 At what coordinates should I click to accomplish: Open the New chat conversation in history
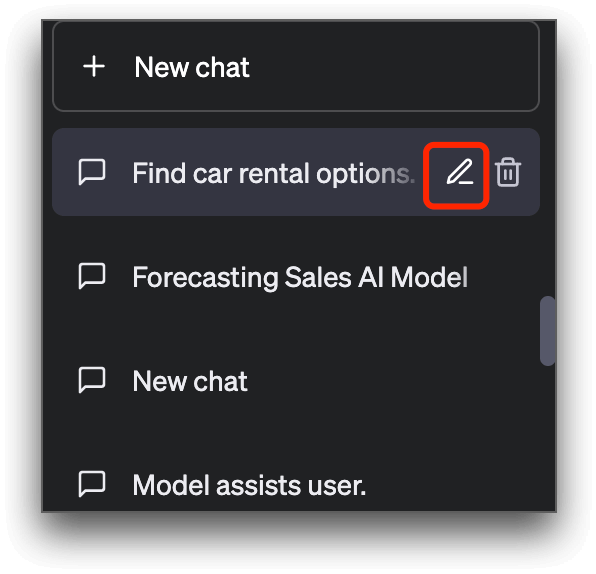[296, 380]
